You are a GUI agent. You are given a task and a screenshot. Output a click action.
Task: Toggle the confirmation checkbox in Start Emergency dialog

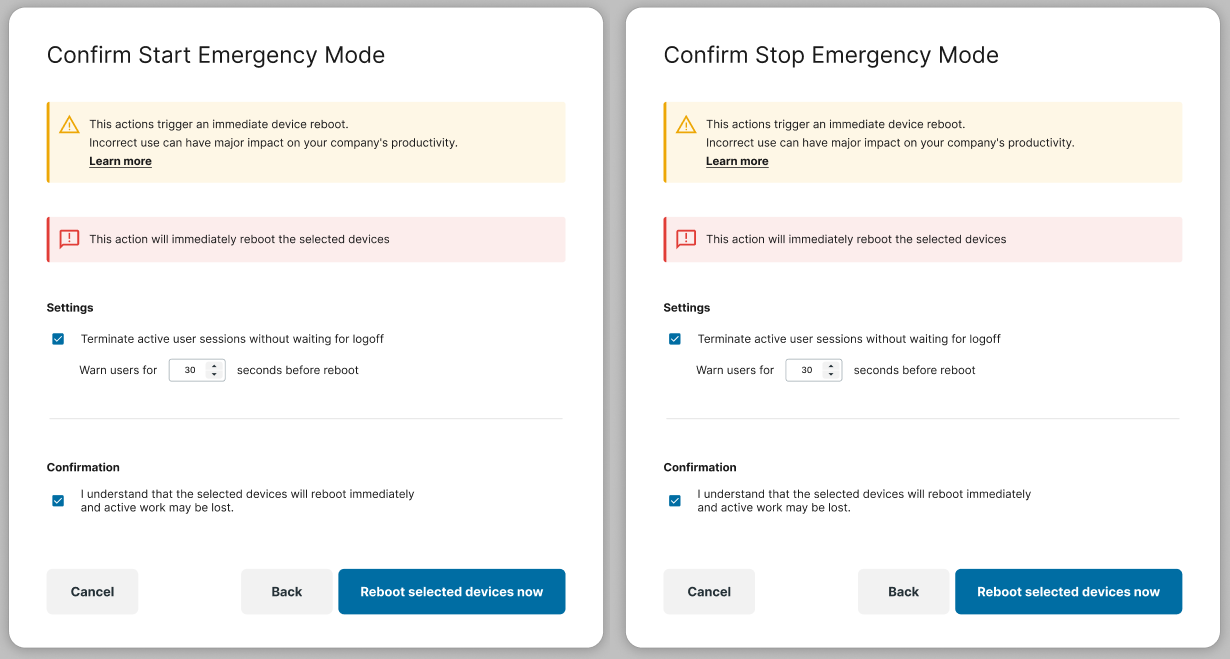[58, 501]
